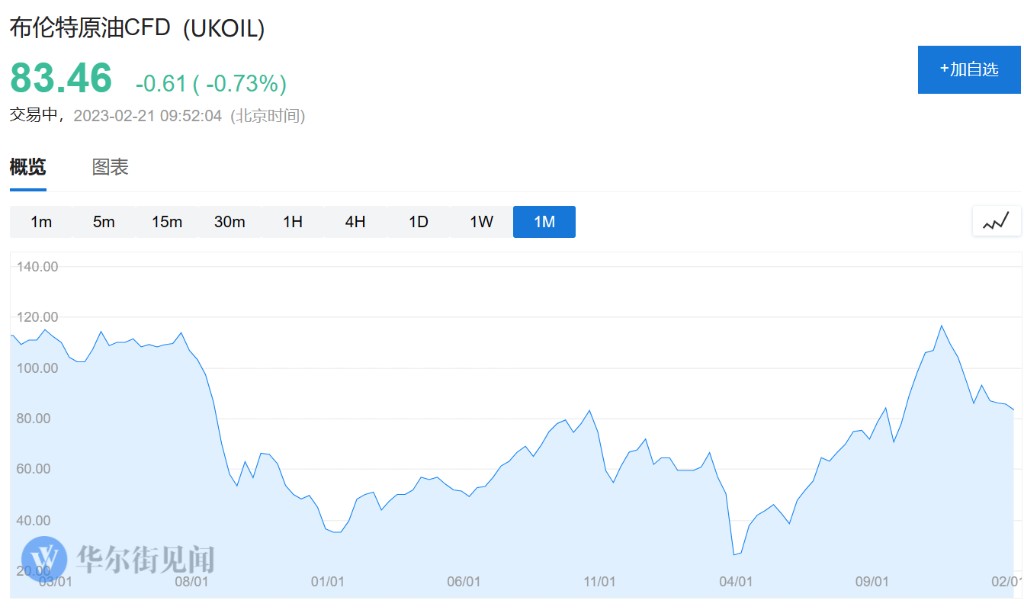Switch to the 概览 overview tab
Screen dimensions: 1024x609
click(28, 167)
